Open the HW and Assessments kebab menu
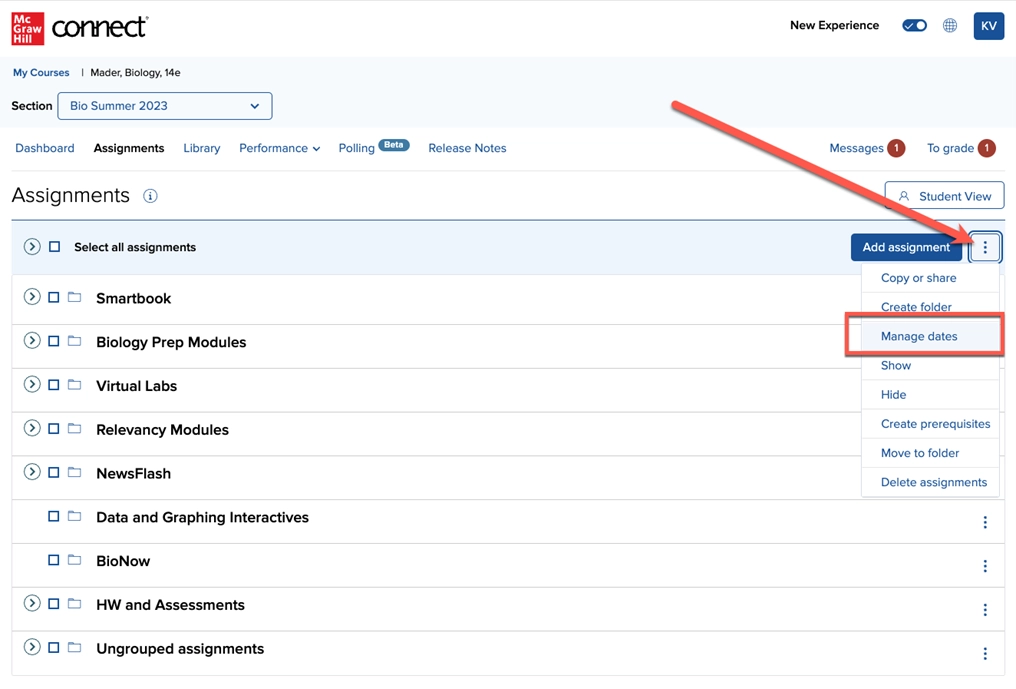1016x689 pixels. tap(985, 609)
